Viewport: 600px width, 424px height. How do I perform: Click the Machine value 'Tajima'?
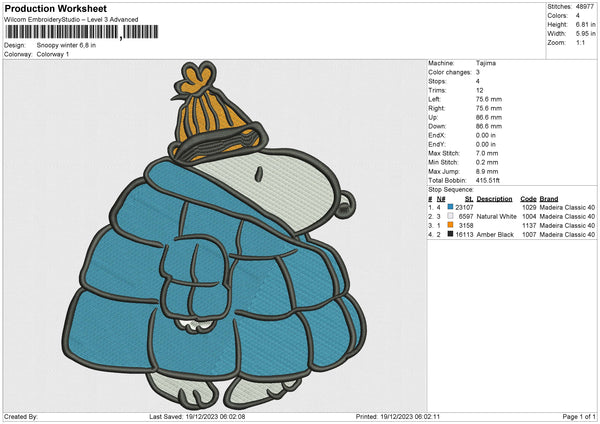click(486, 63)
